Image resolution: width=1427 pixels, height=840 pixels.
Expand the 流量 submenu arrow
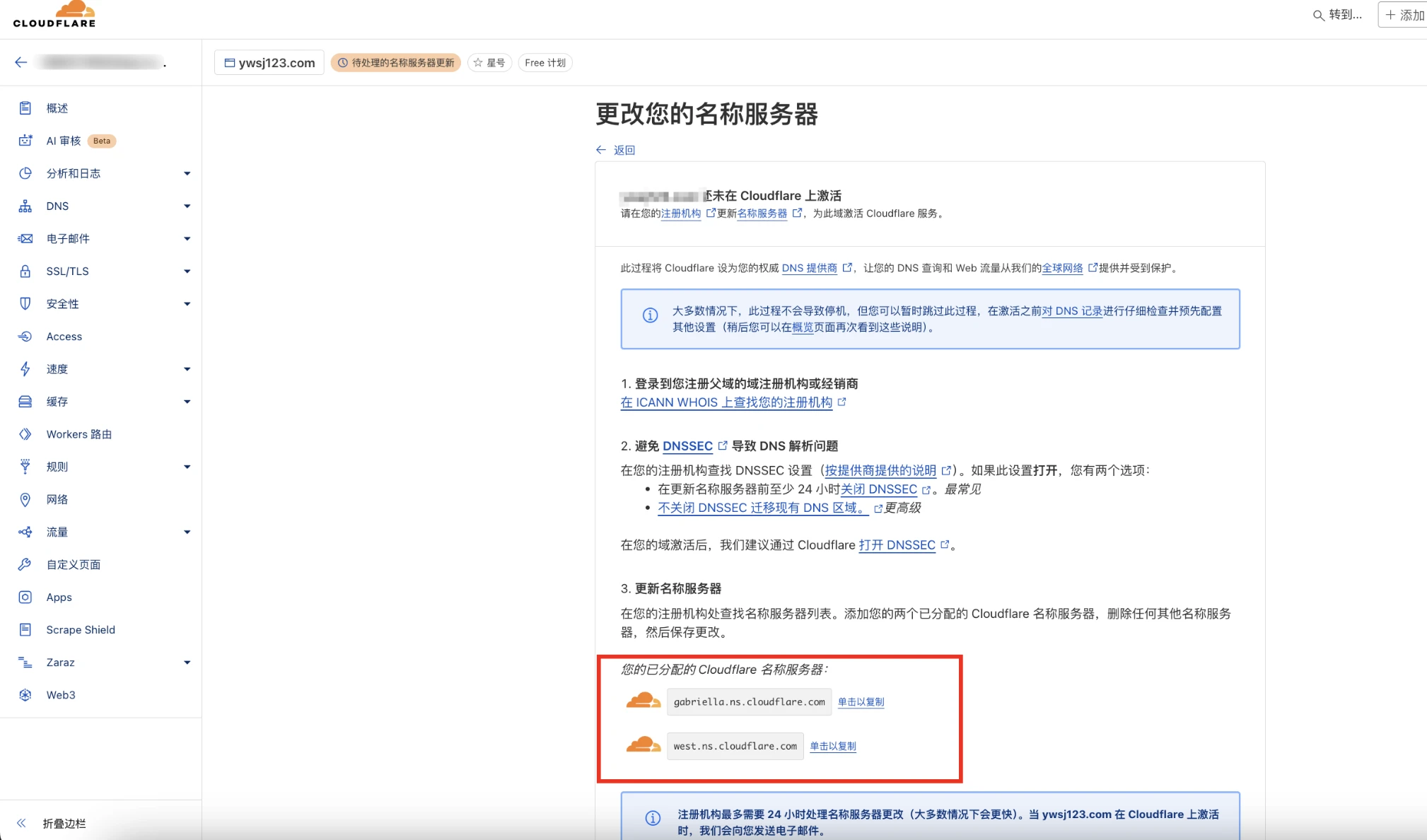pos(187,532)
